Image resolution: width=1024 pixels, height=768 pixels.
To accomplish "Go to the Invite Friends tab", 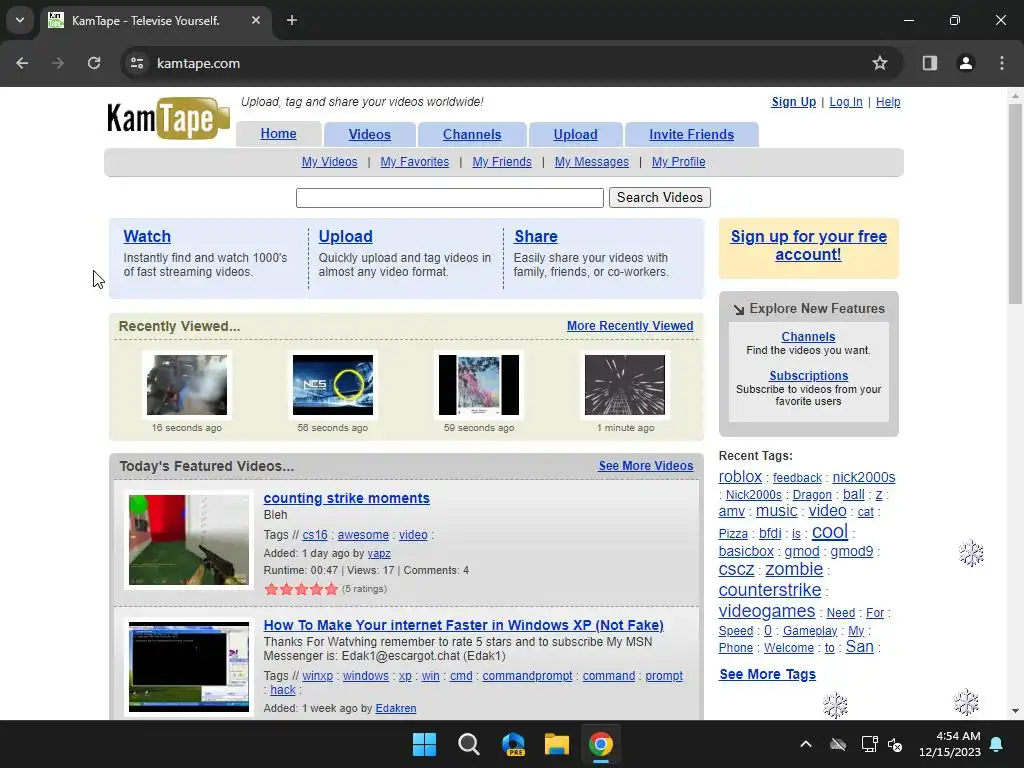I will click(x=692, y=135).
